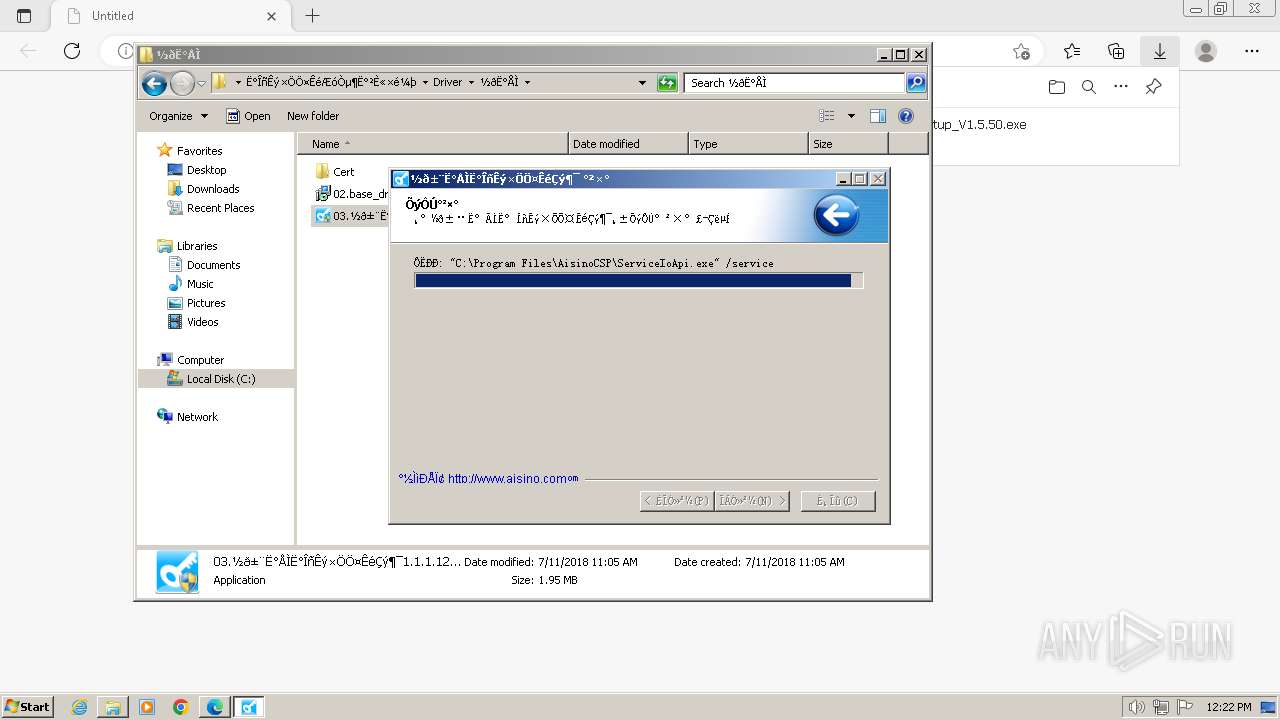Click New folder in Explorer toolbar
Image resolution: width=1280 pixels, height=720 pixels.
313,116
